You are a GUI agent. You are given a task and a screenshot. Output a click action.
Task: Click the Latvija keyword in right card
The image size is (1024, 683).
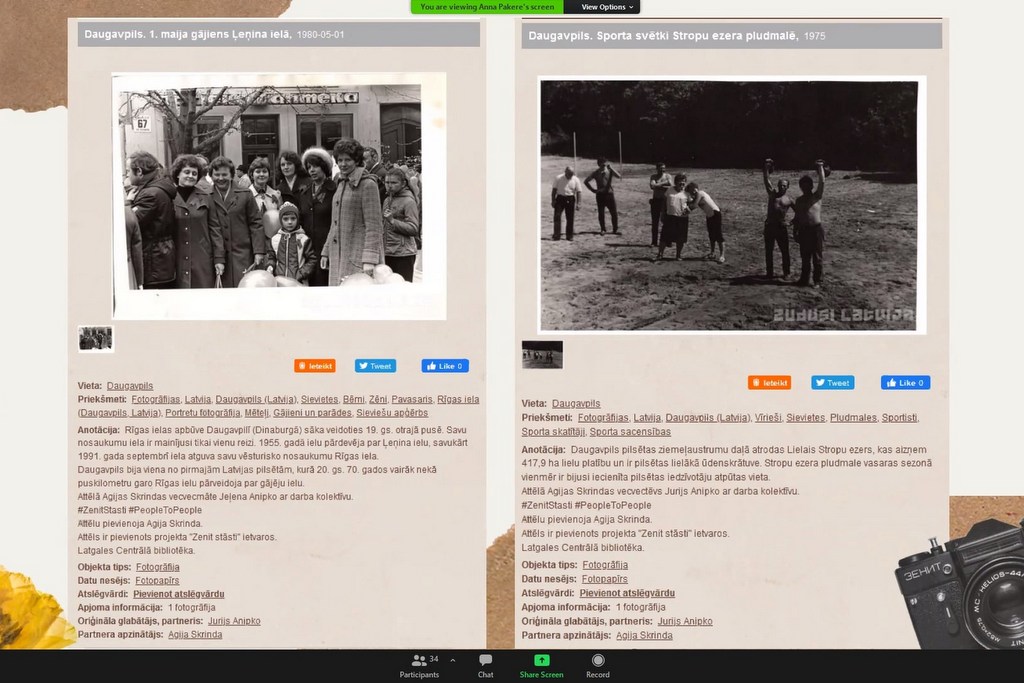pos(647,417)
